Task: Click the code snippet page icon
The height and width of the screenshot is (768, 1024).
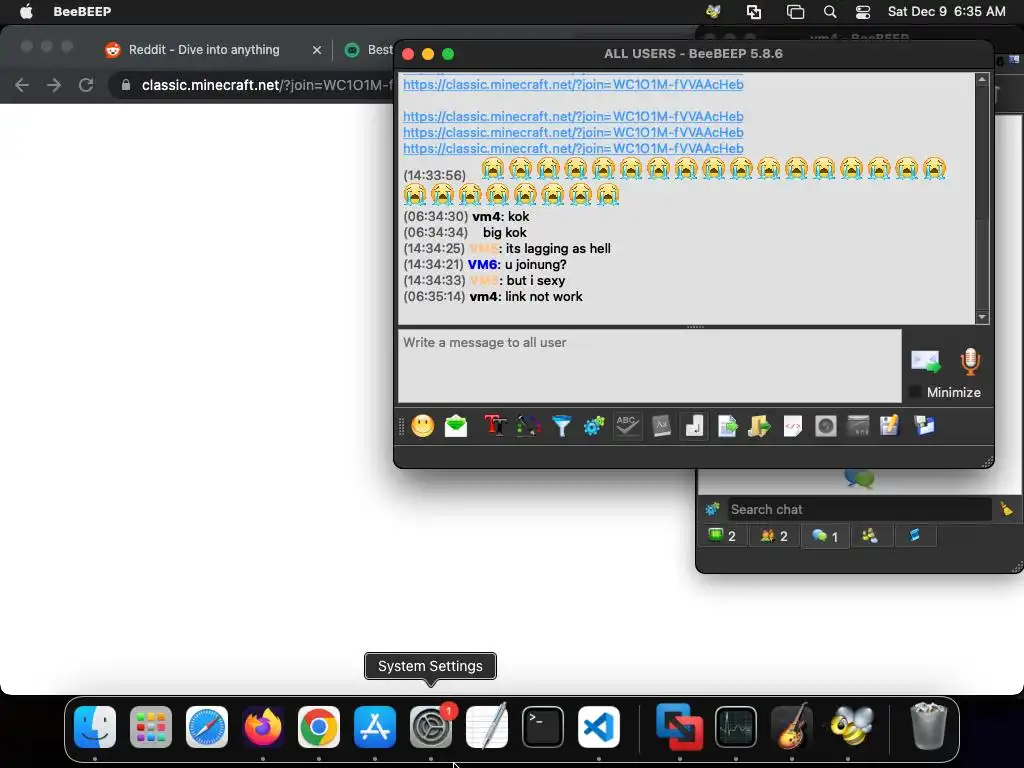Action: (793, 426)
